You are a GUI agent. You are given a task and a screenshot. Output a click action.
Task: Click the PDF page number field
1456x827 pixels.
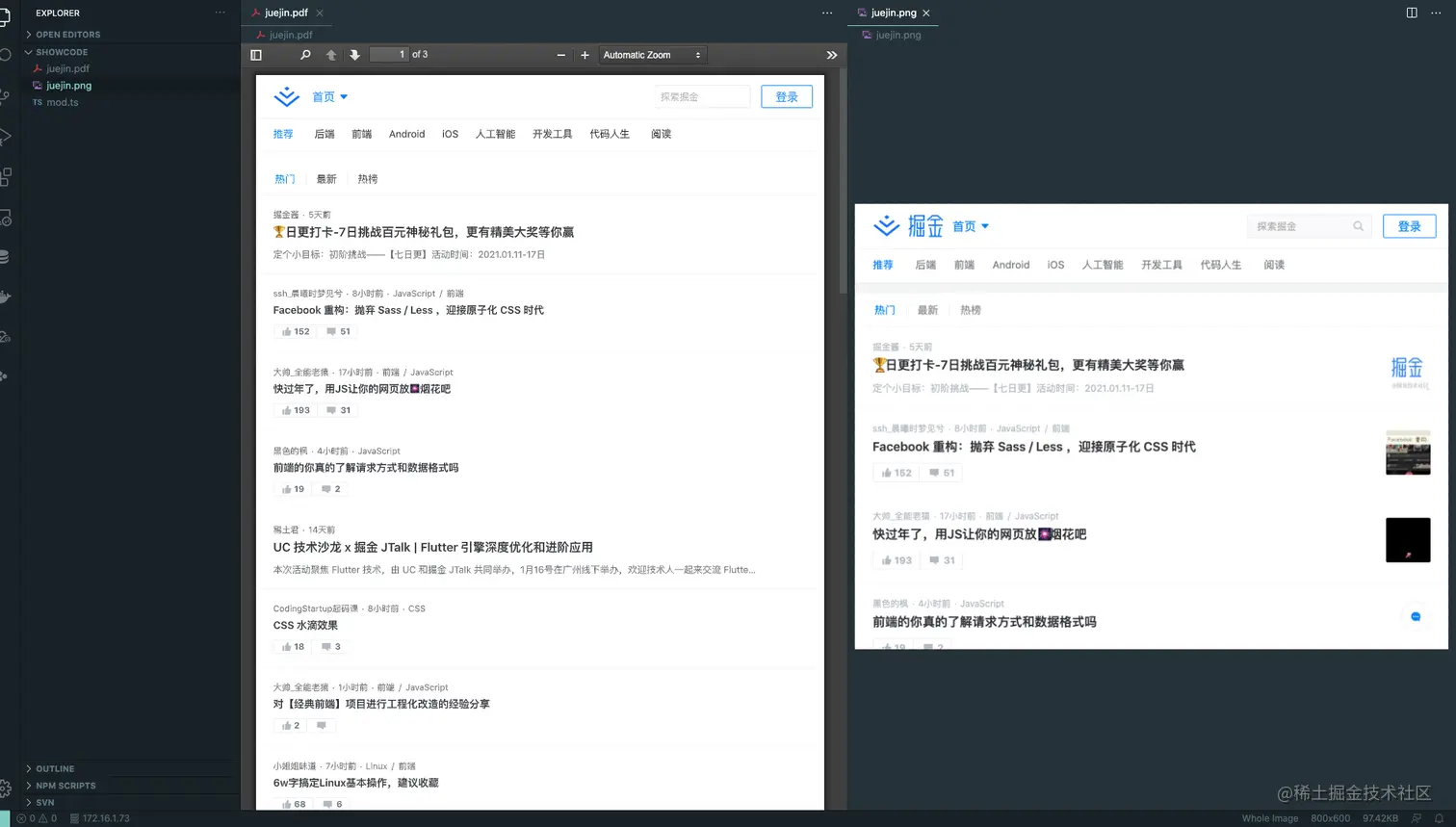point(389,55)
